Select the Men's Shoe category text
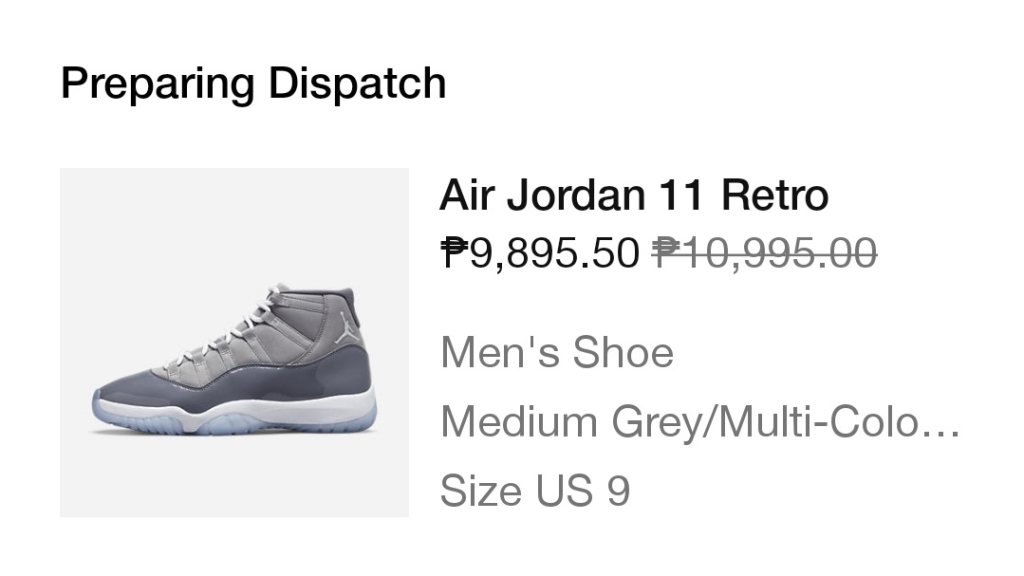The image size is (1024, 576). coord(557,353)
